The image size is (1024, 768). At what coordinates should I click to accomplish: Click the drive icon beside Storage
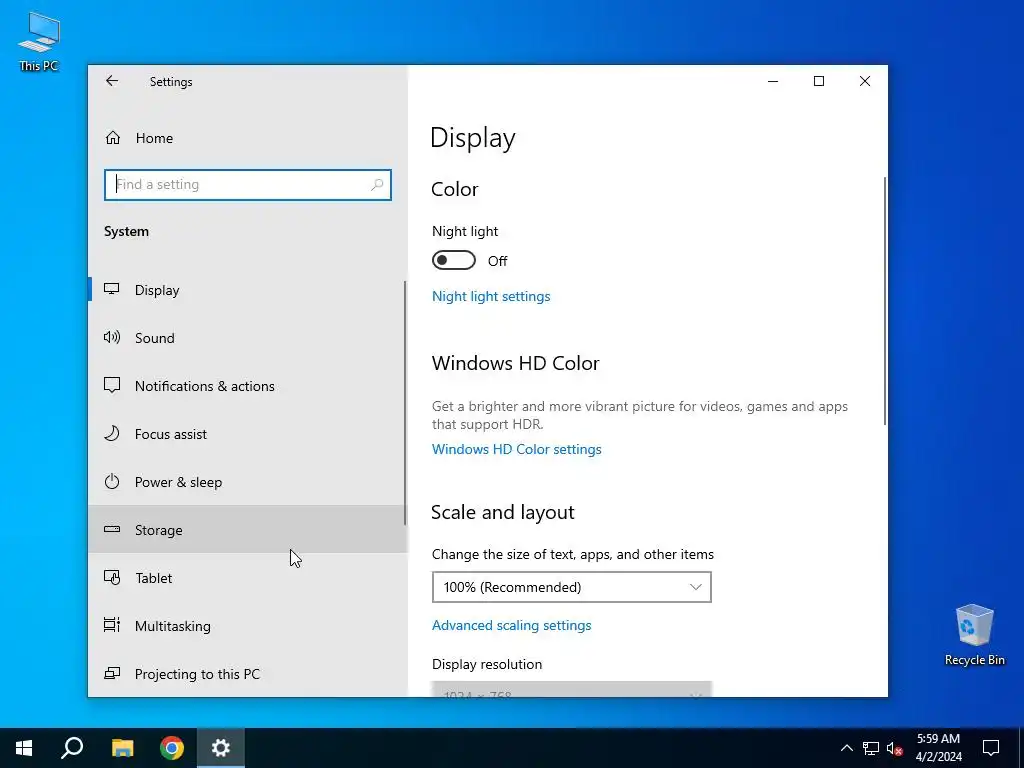click(x=112, y=529)
